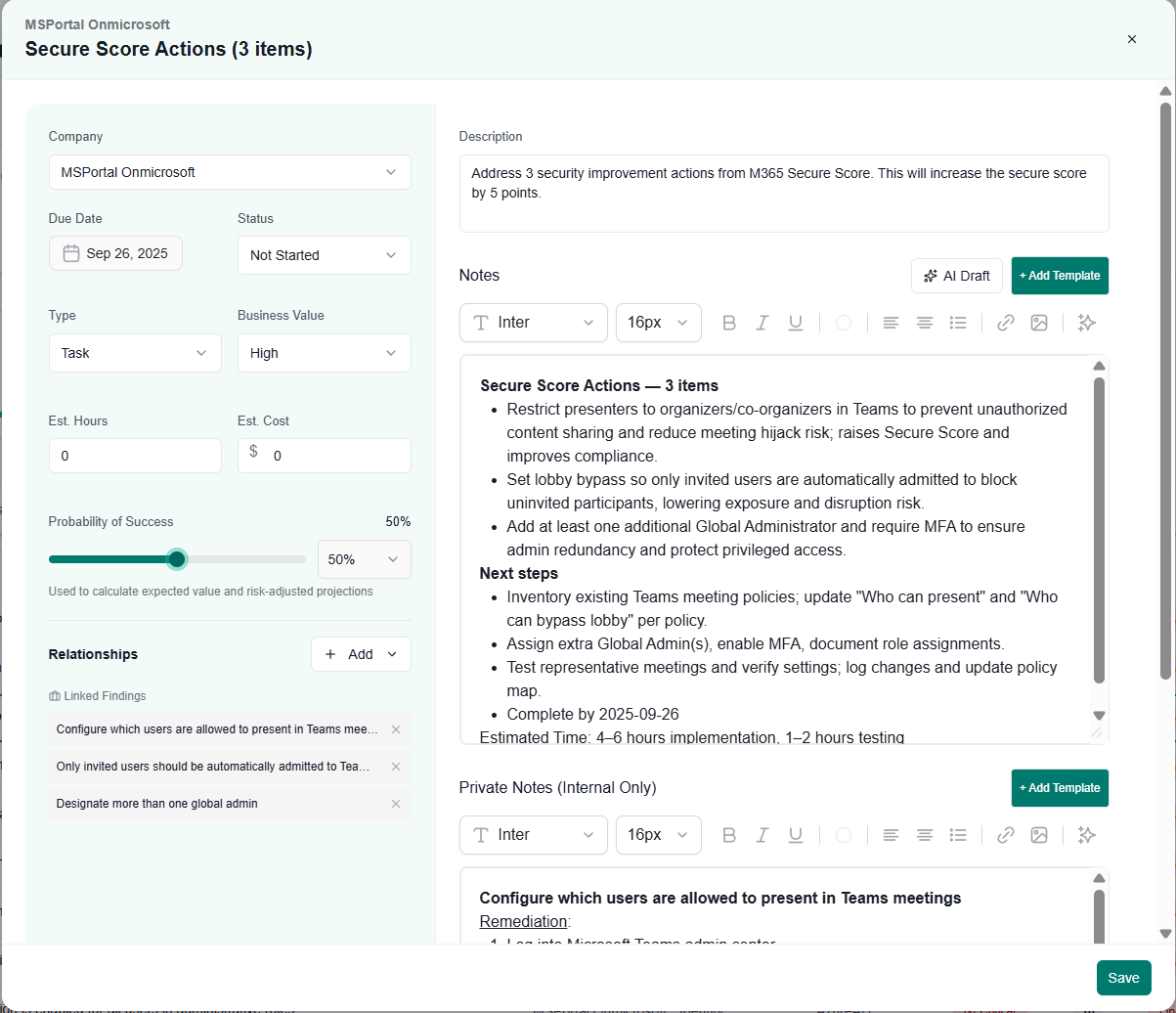Image resolution: width=1176 pixels, height=1013 pixels.
Task: Close the Secure Score Actions dialog
Action: pos(1132,39)
